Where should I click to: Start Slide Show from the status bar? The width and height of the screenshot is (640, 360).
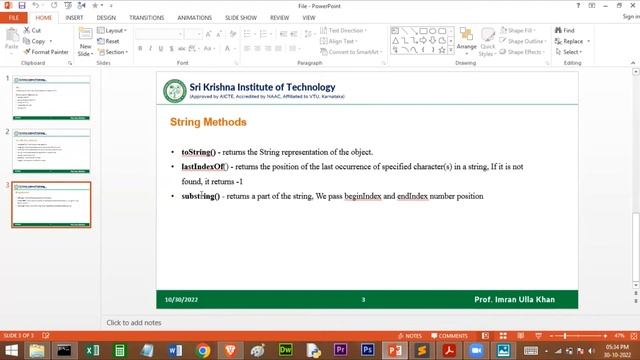coord(538,336)
